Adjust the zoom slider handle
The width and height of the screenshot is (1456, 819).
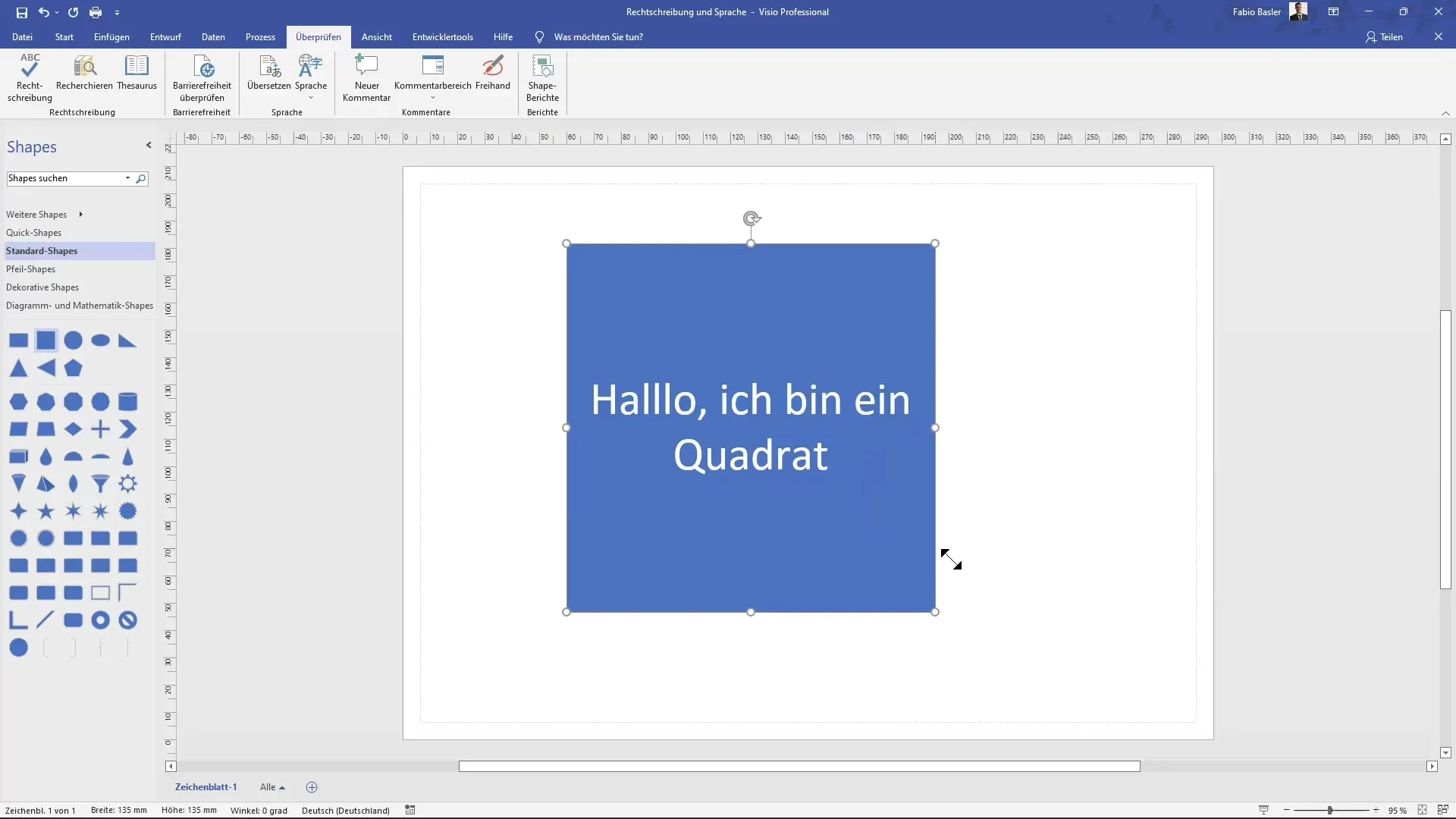point(1330,810)
